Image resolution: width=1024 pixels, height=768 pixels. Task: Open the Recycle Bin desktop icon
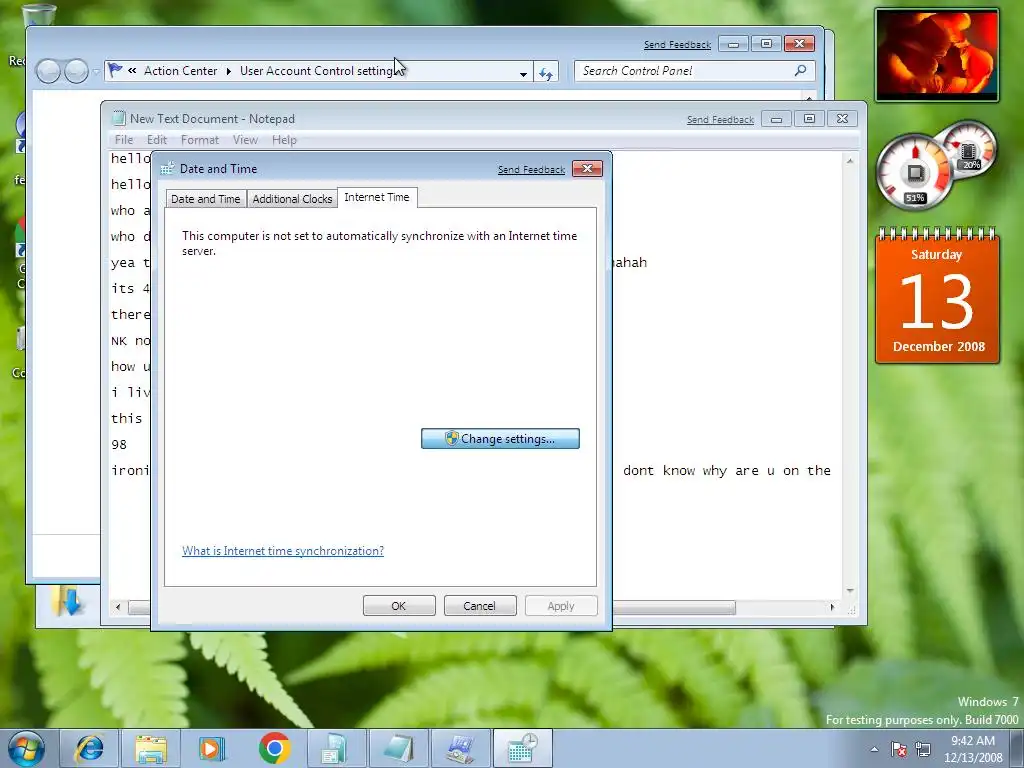(39, 16)
